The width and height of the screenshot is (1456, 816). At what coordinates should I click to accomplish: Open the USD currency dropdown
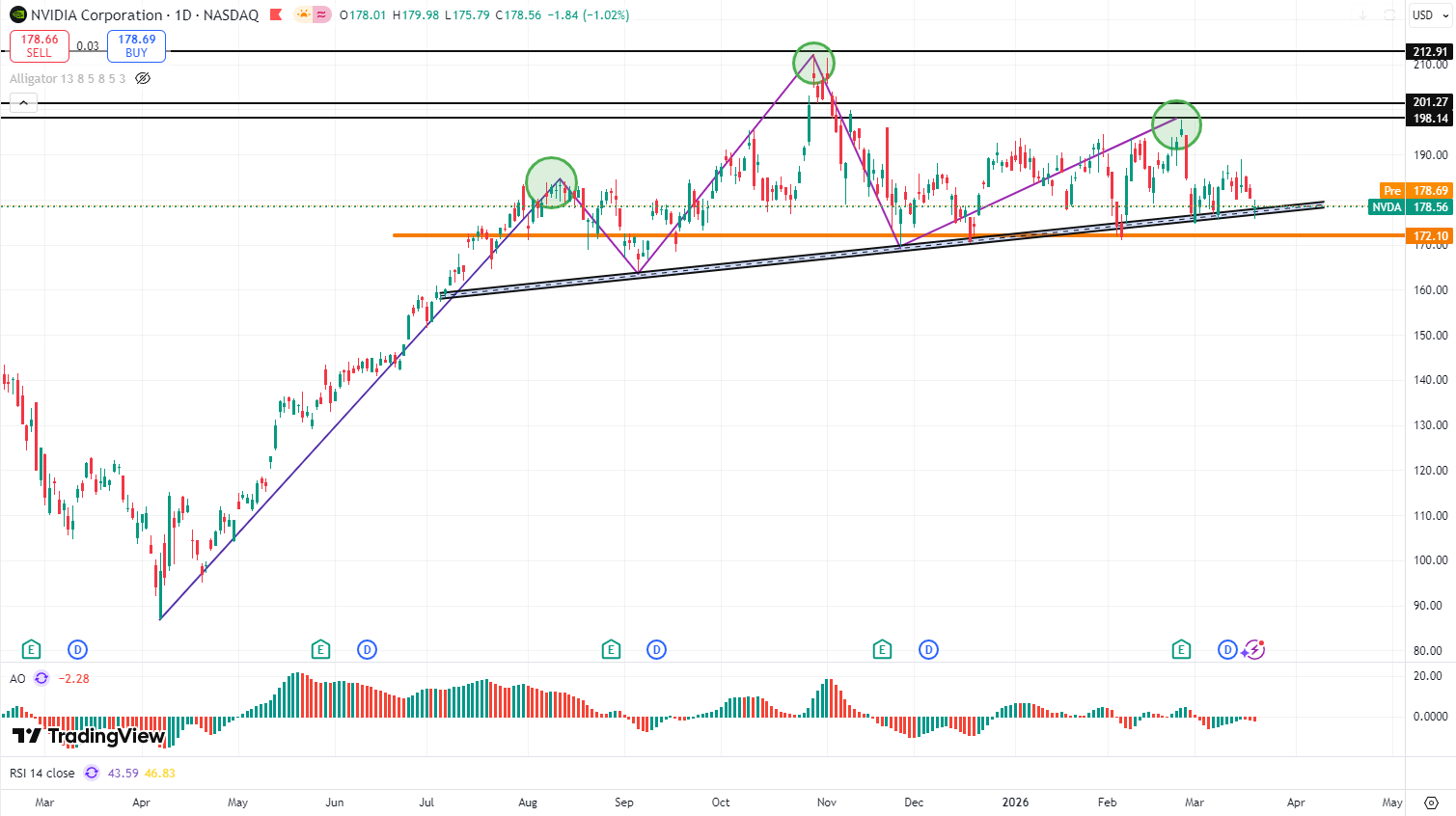(1429, 15)
